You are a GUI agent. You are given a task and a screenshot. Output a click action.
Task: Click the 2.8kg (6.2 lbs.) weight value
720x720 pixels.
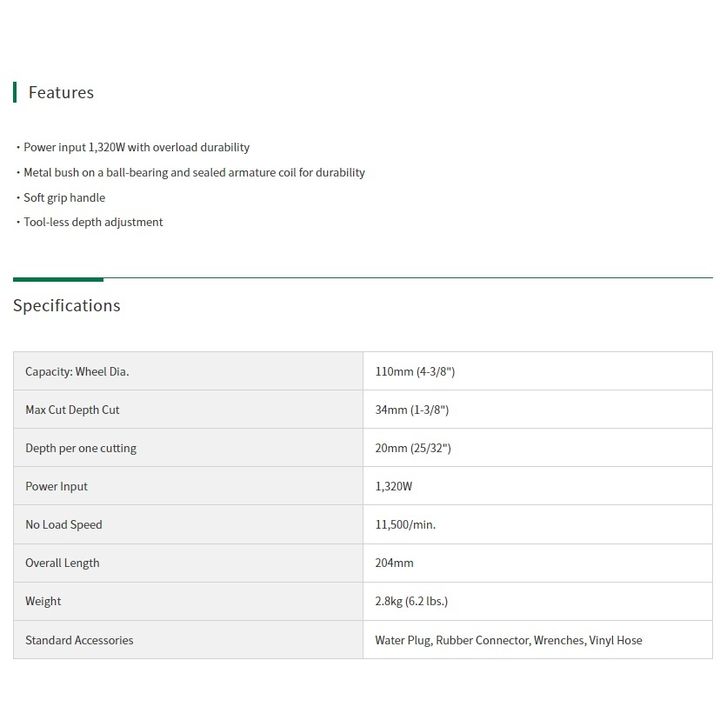411,601
